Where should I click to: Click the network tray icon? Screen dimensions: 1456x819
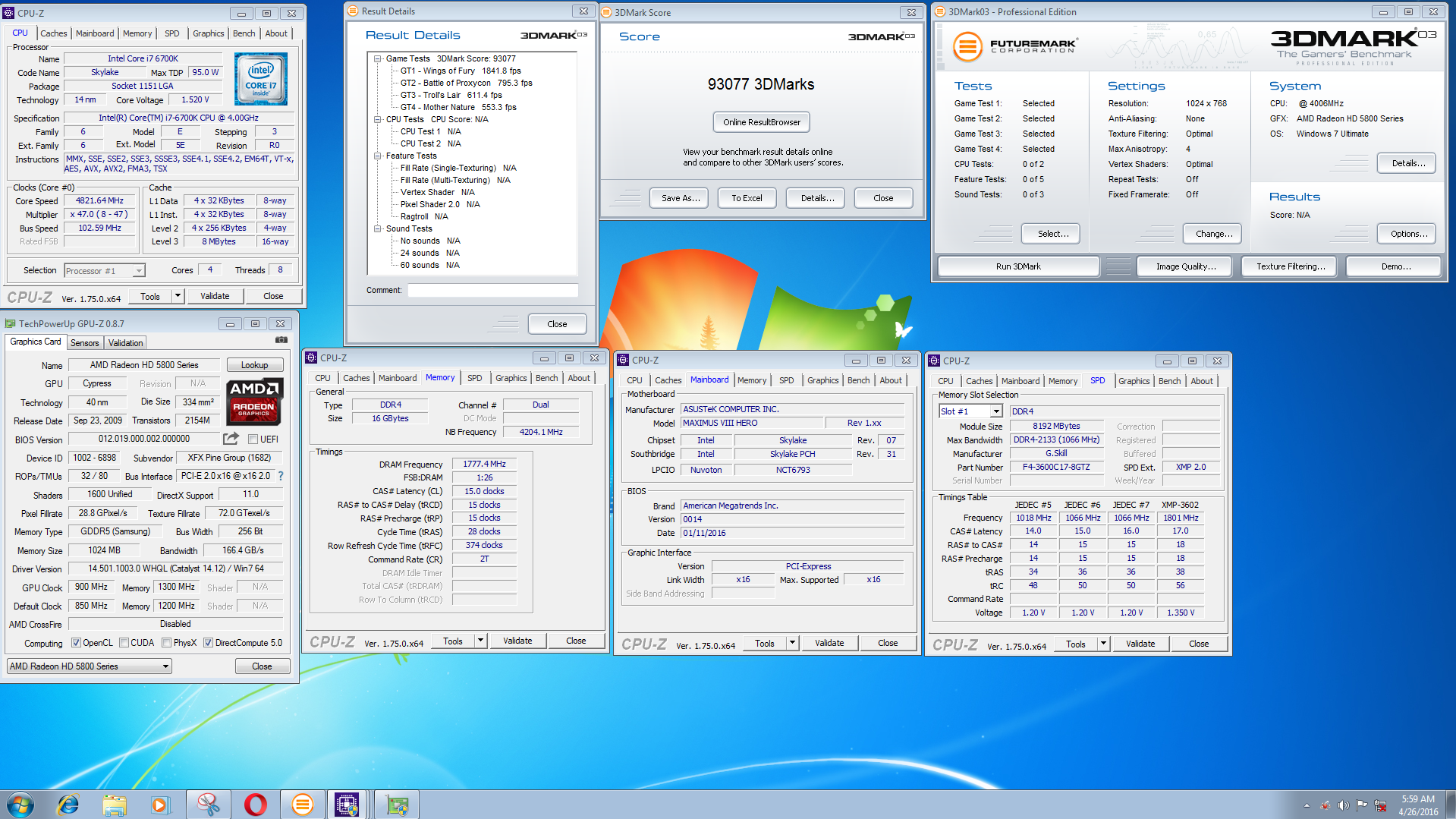point(1381,805)
